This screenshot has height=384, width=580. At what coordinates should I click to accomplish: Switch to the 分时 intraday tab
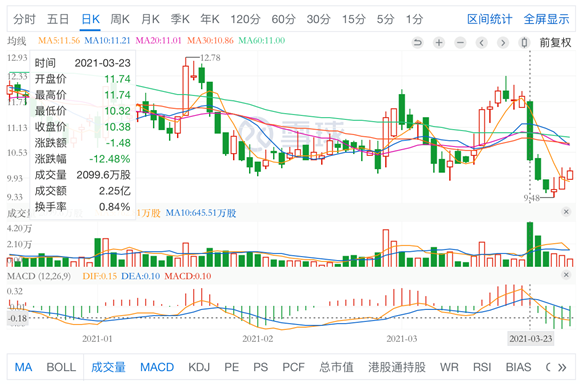(x=24, y=19)
